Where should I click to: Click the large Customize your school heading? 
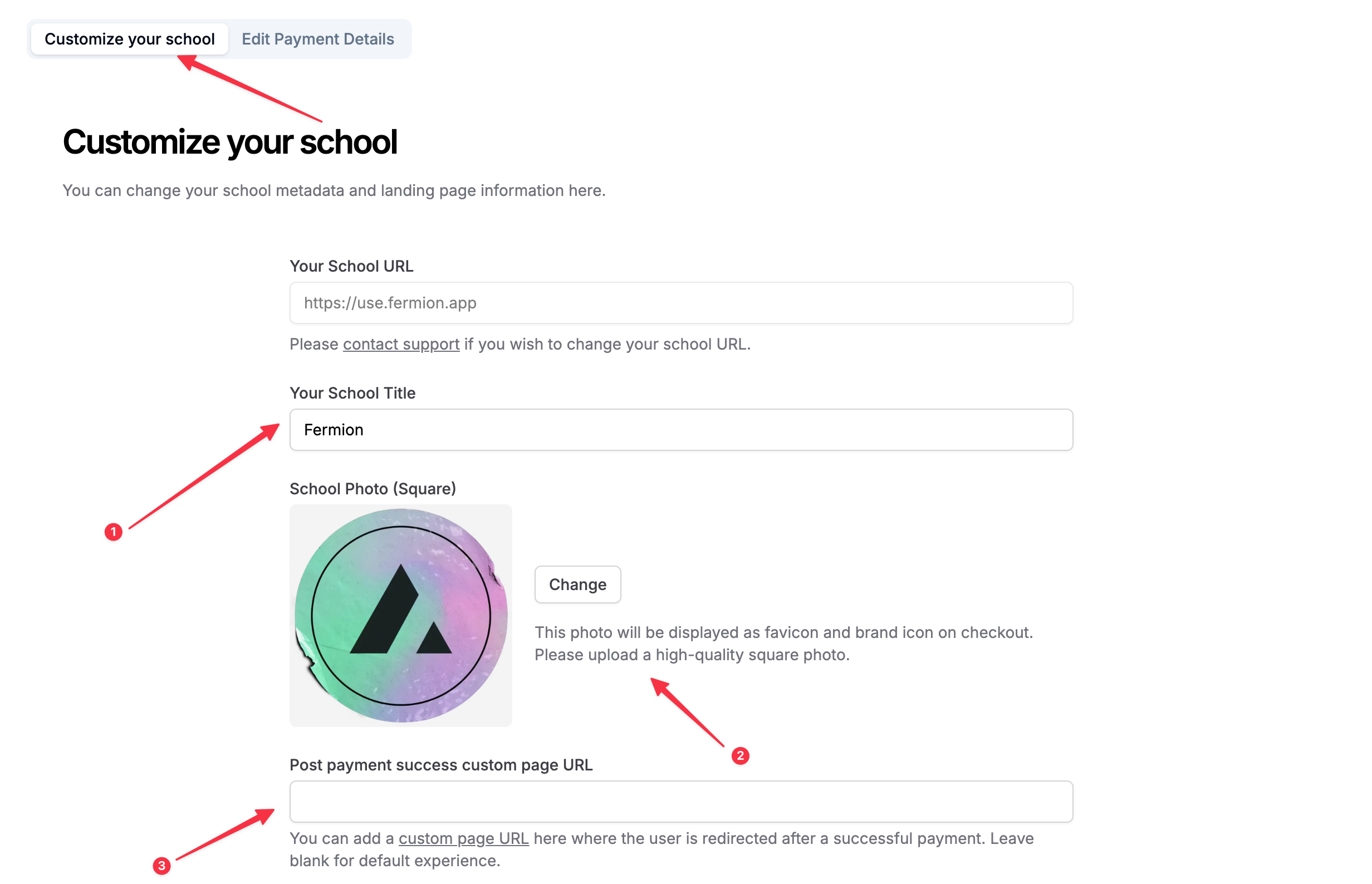pos(229,142)
